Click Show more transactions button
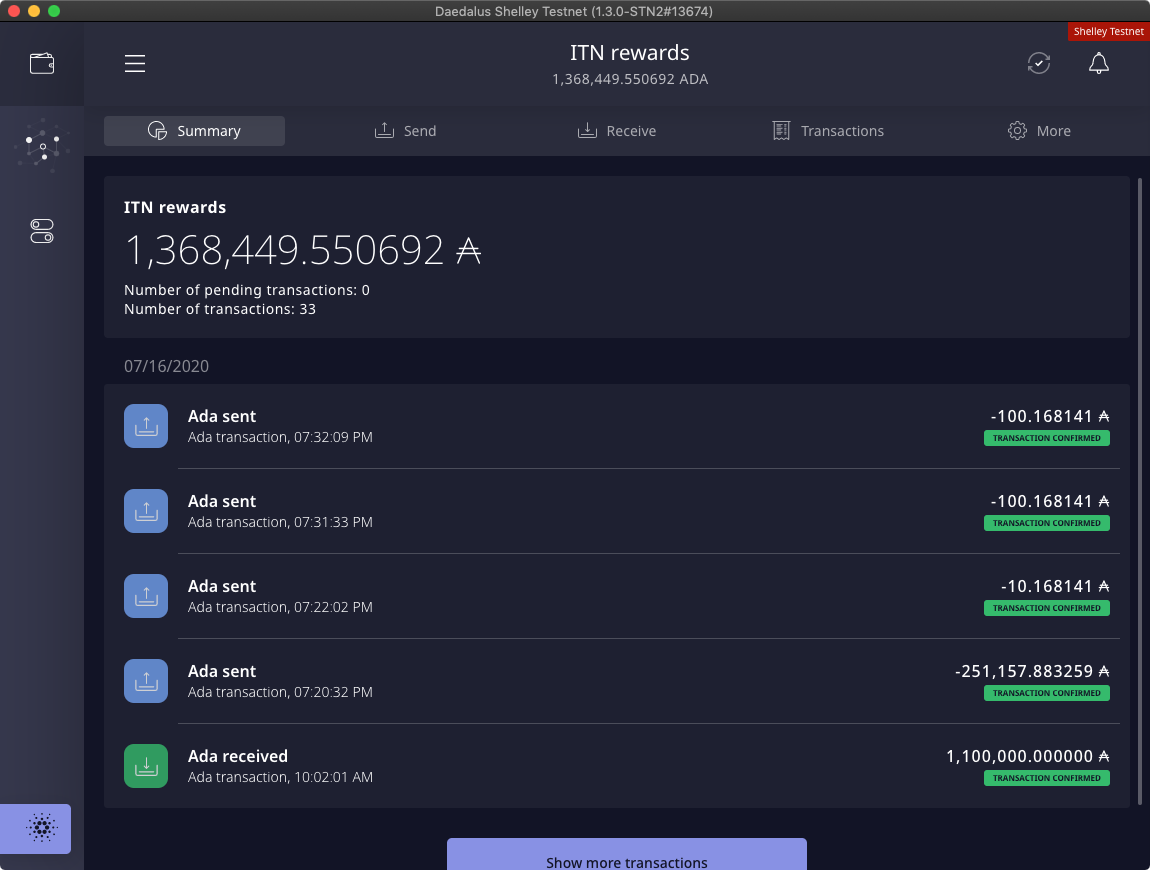 (x=626, y=858)
